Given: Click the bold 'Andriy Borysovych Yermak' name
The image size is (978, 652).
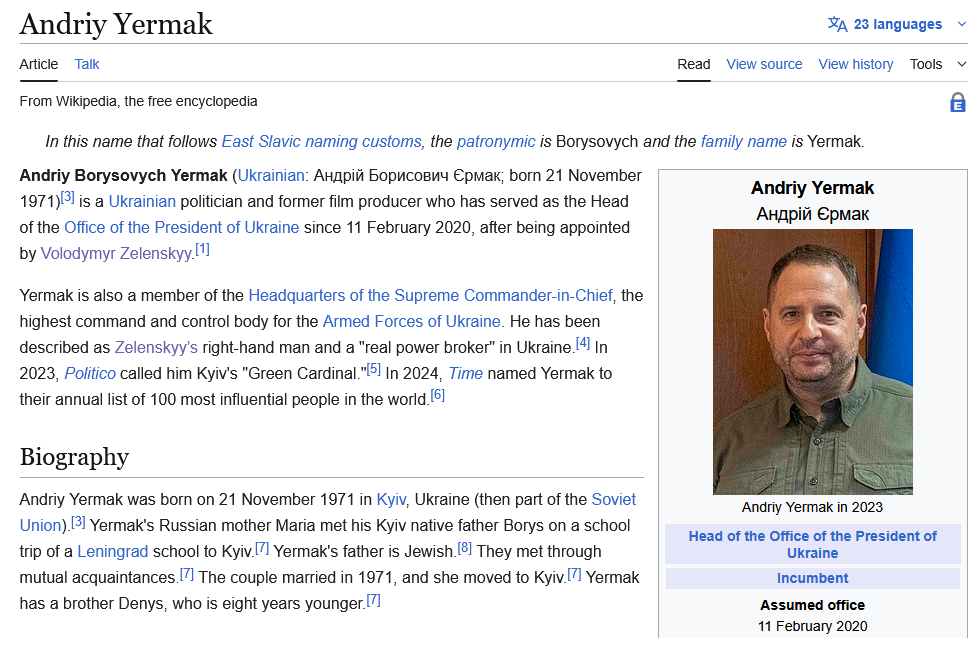Looking at the screenshot, I should 123,175.
